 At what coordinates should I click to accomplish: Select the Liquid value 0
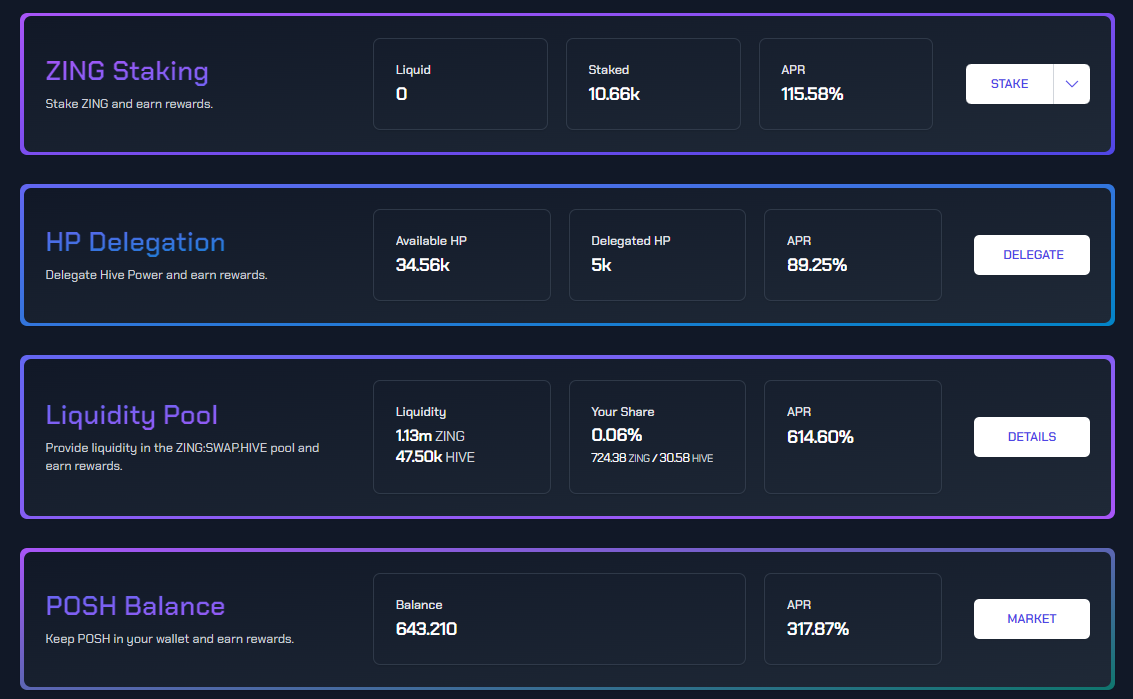(x=402, y=94)
